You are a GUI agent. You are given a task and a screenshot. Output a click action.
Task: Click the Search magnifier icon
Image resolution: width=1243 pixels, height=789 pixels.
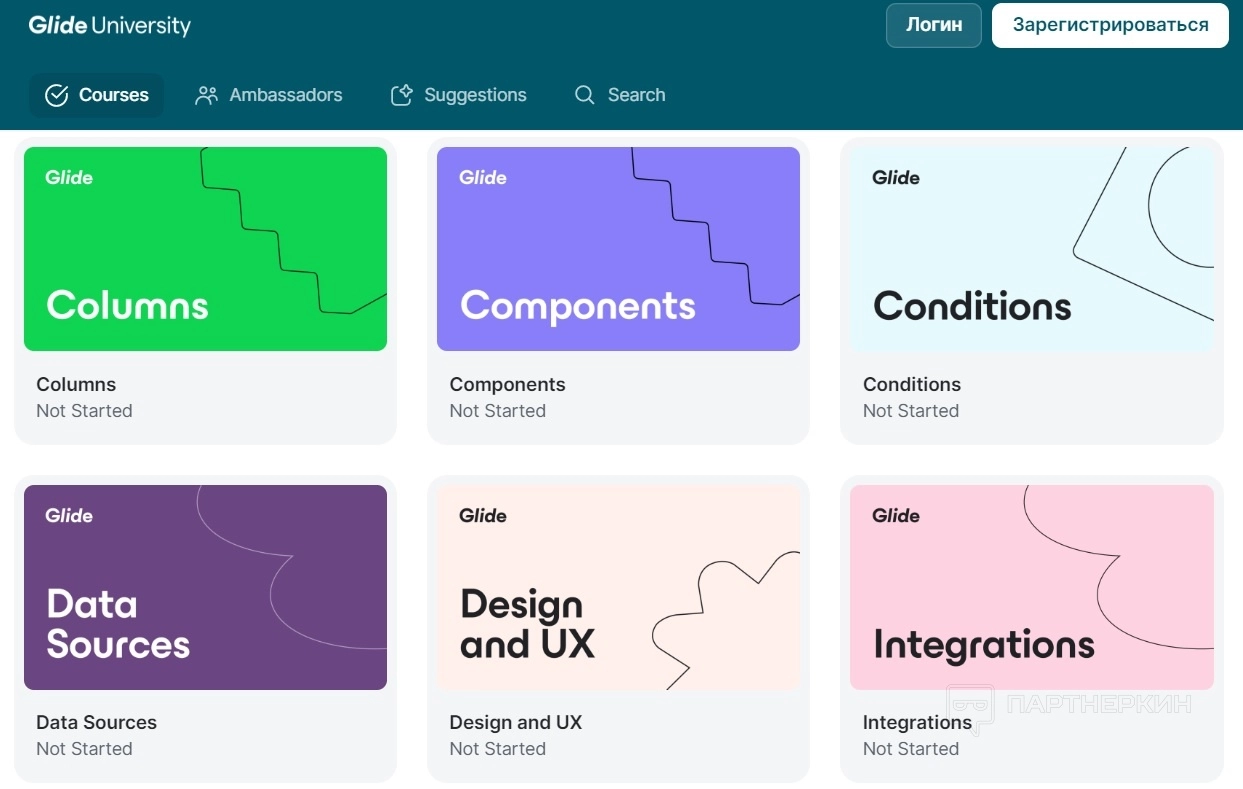pyautogui.click(x=585, y=95)
